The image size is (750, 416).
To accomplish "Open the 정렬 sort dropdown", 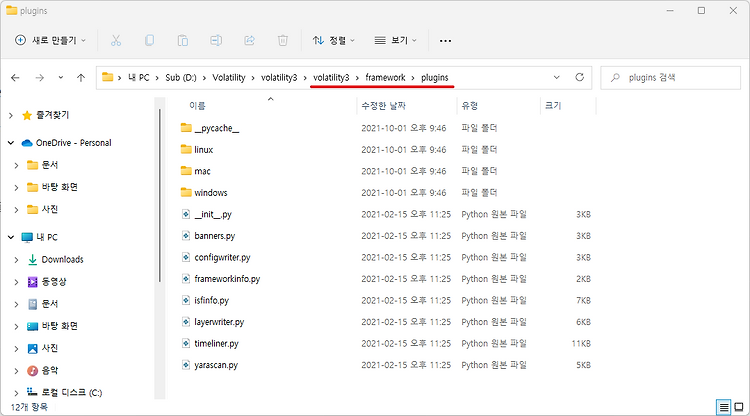I will [333, 41].
